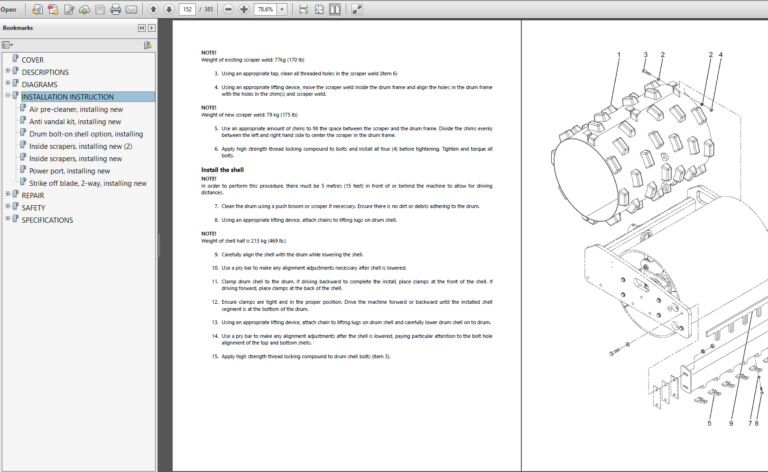Viewport: 768px width, 472px height.
Task: Open bookmark 'Drum bolt-on shell option, installing'
Action: [86, 134]
